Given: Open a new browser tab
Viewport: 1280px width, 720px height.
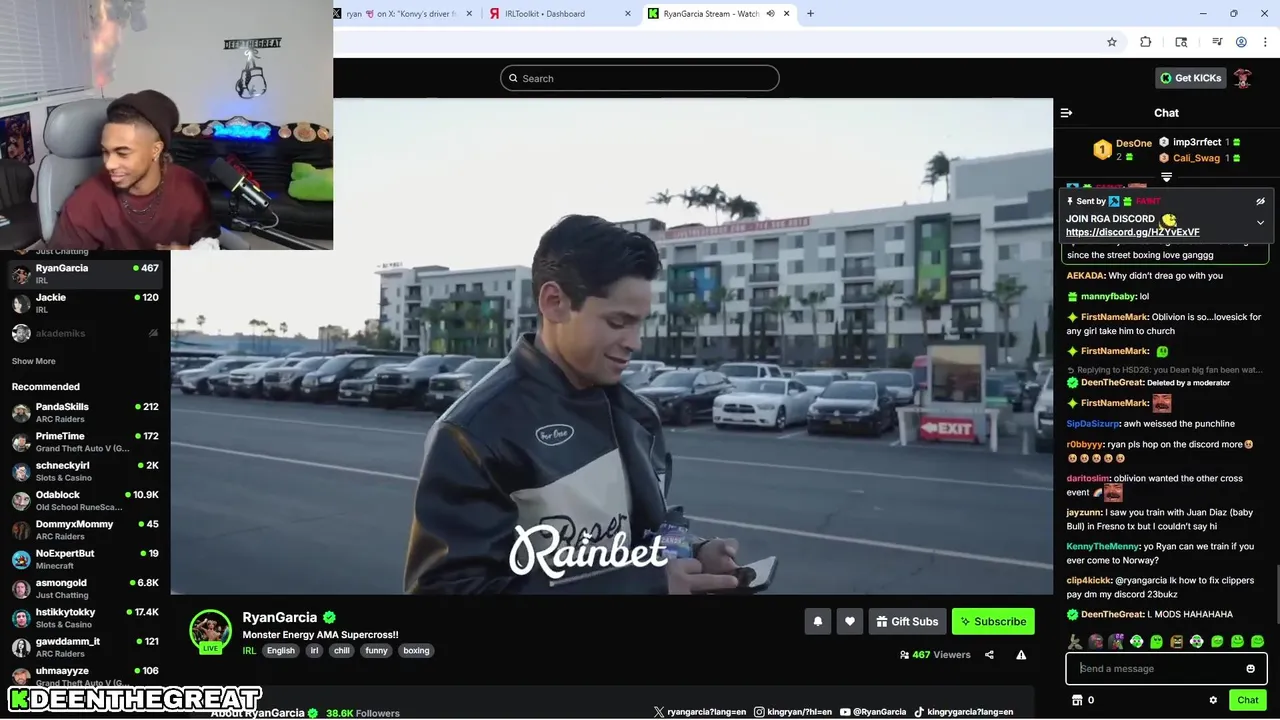Looking at the screenshot, I should click(x=810, y=14).
